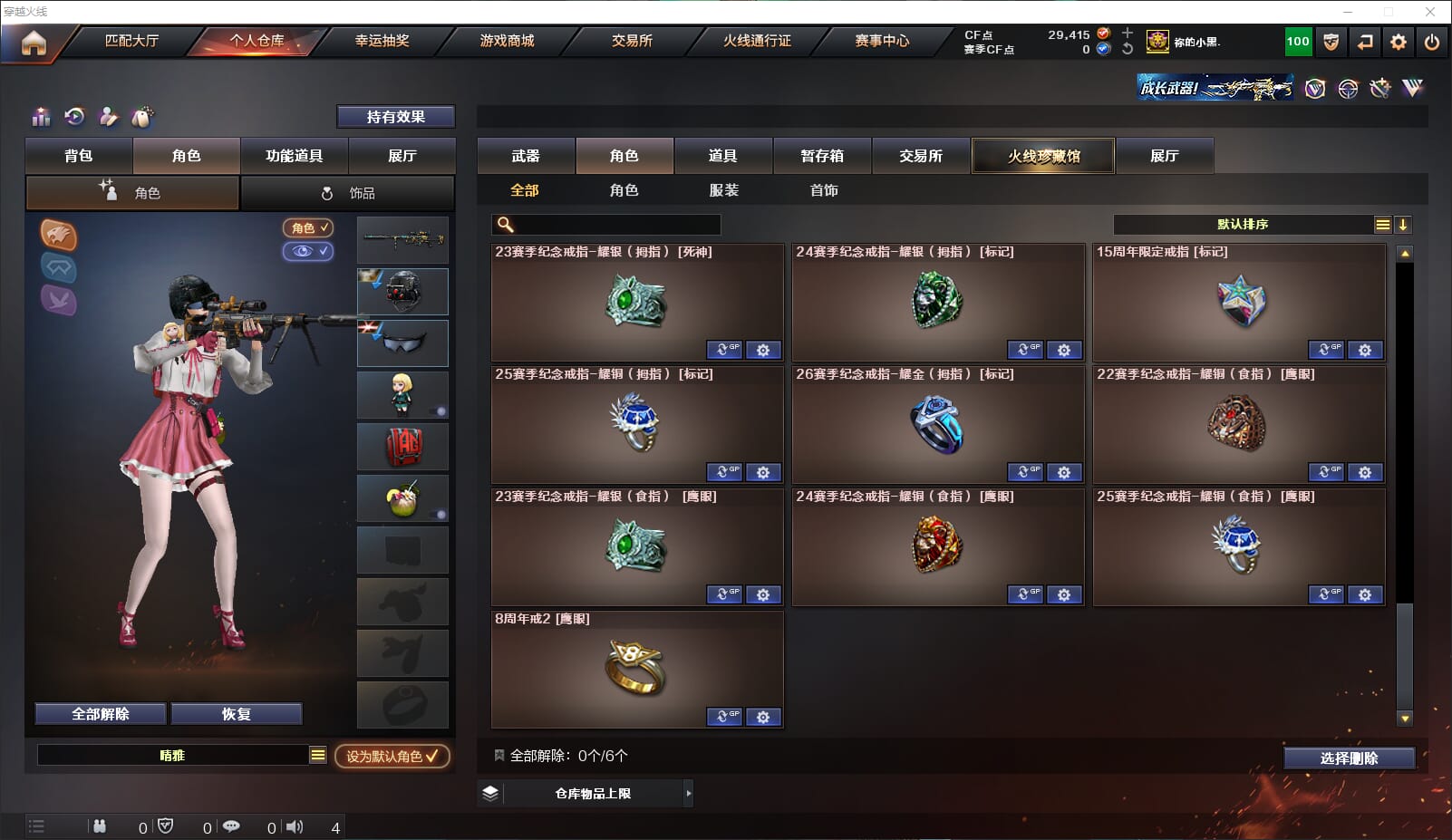Click the leopard character emblem icon
Viewport: 1452px width, 840px height.
[x=59, y=236]
